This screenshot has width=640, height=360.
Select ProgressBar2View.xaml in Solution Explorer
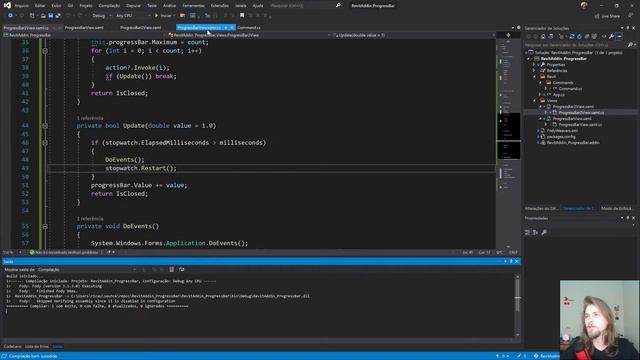tap(573, 107)
